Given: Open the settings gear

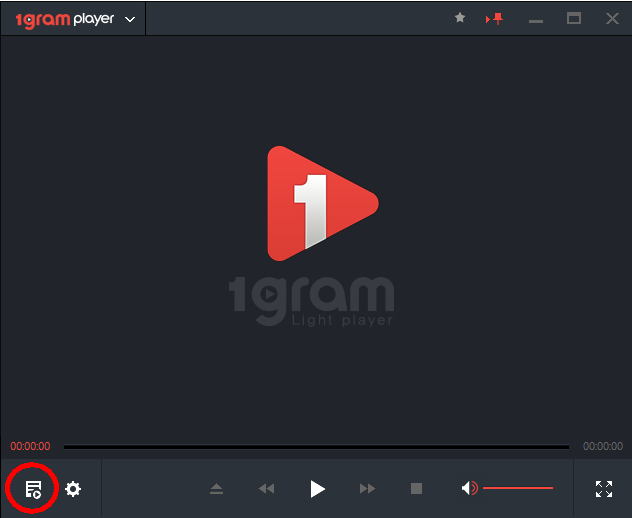Looking at the screenshot, I should 73,489.
